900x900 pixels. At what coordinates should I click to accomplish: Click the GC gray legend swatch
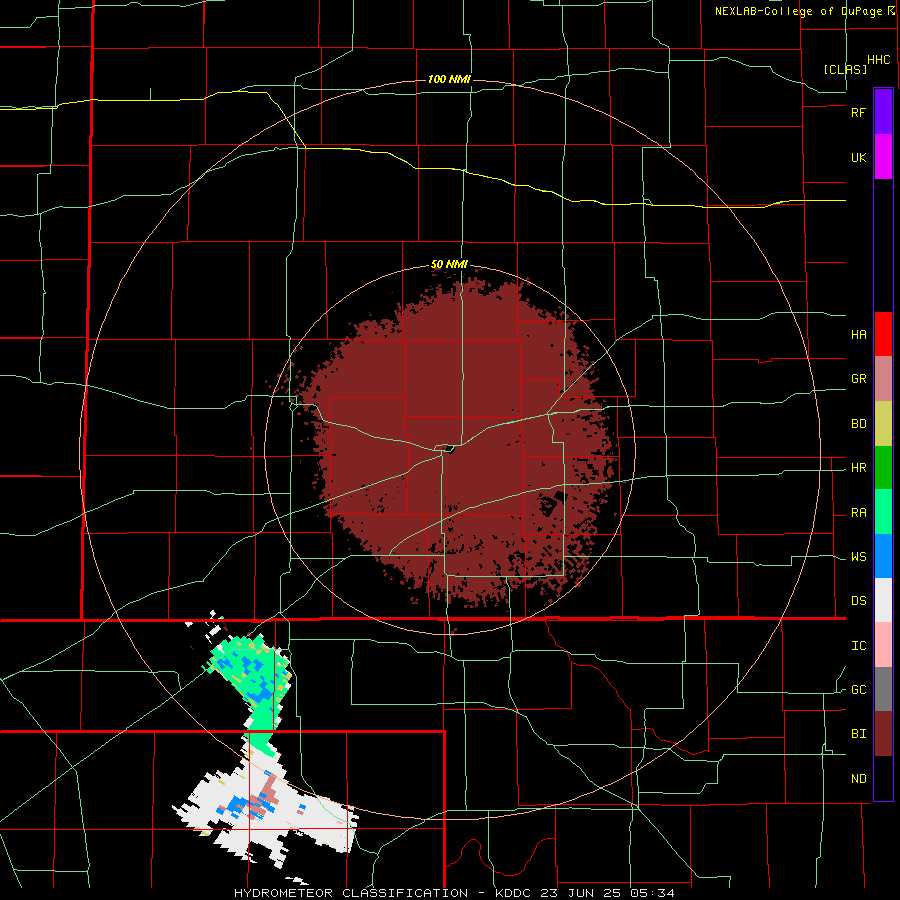point(883,689)
